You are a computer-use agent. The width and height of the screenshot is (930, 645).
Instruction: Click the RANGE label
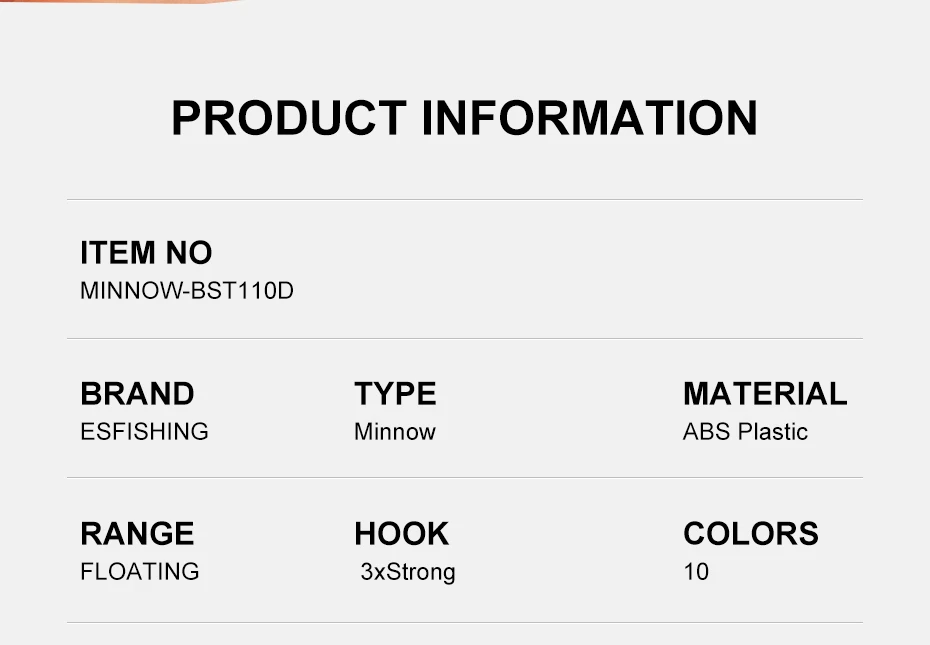click(x=137, y=534)
